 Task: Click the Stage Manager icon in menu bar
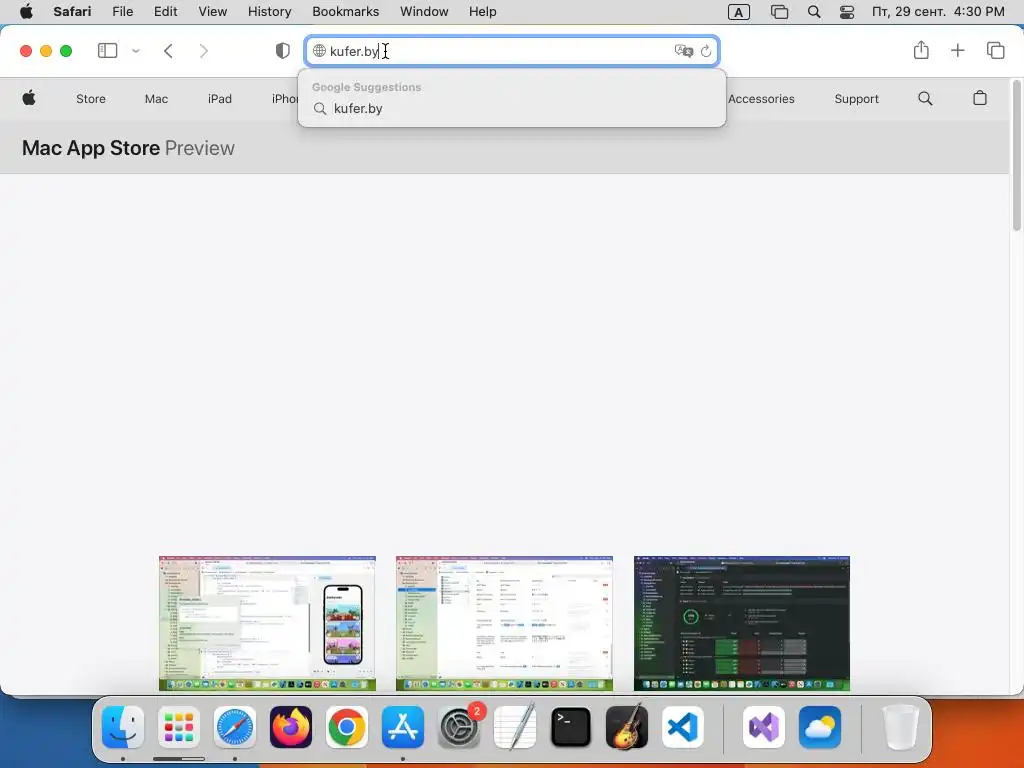(779, 12)
